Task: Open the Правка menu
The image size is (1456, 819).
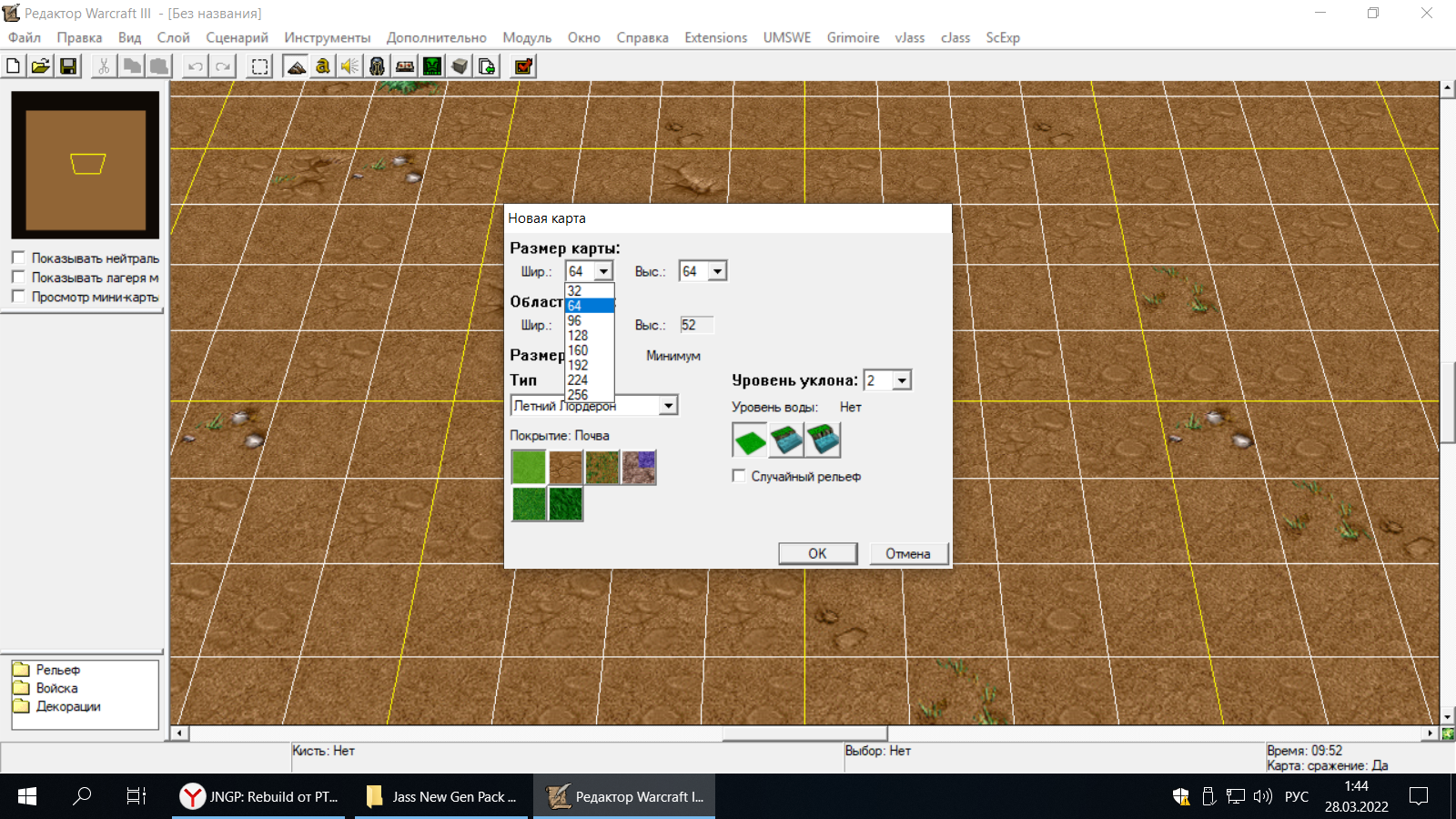Action: (79, 37)
